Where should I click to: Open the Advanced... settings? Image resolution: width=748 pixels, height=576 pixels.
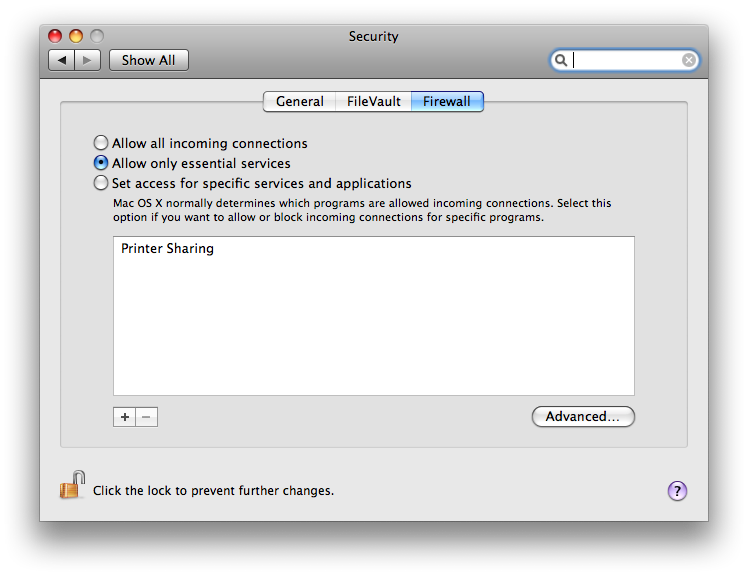coord(583,417)
